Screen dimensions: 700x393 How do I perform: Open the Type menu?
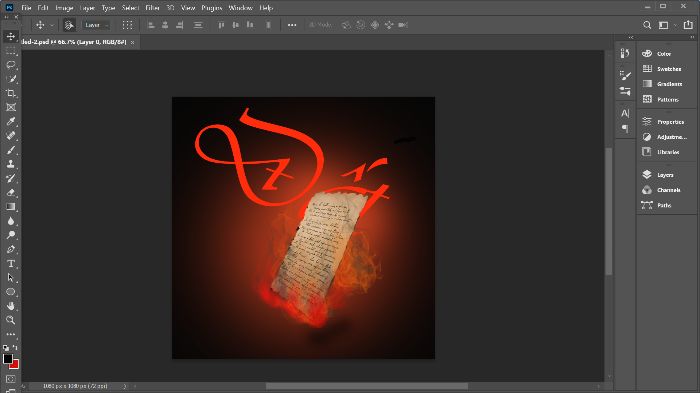108,8
